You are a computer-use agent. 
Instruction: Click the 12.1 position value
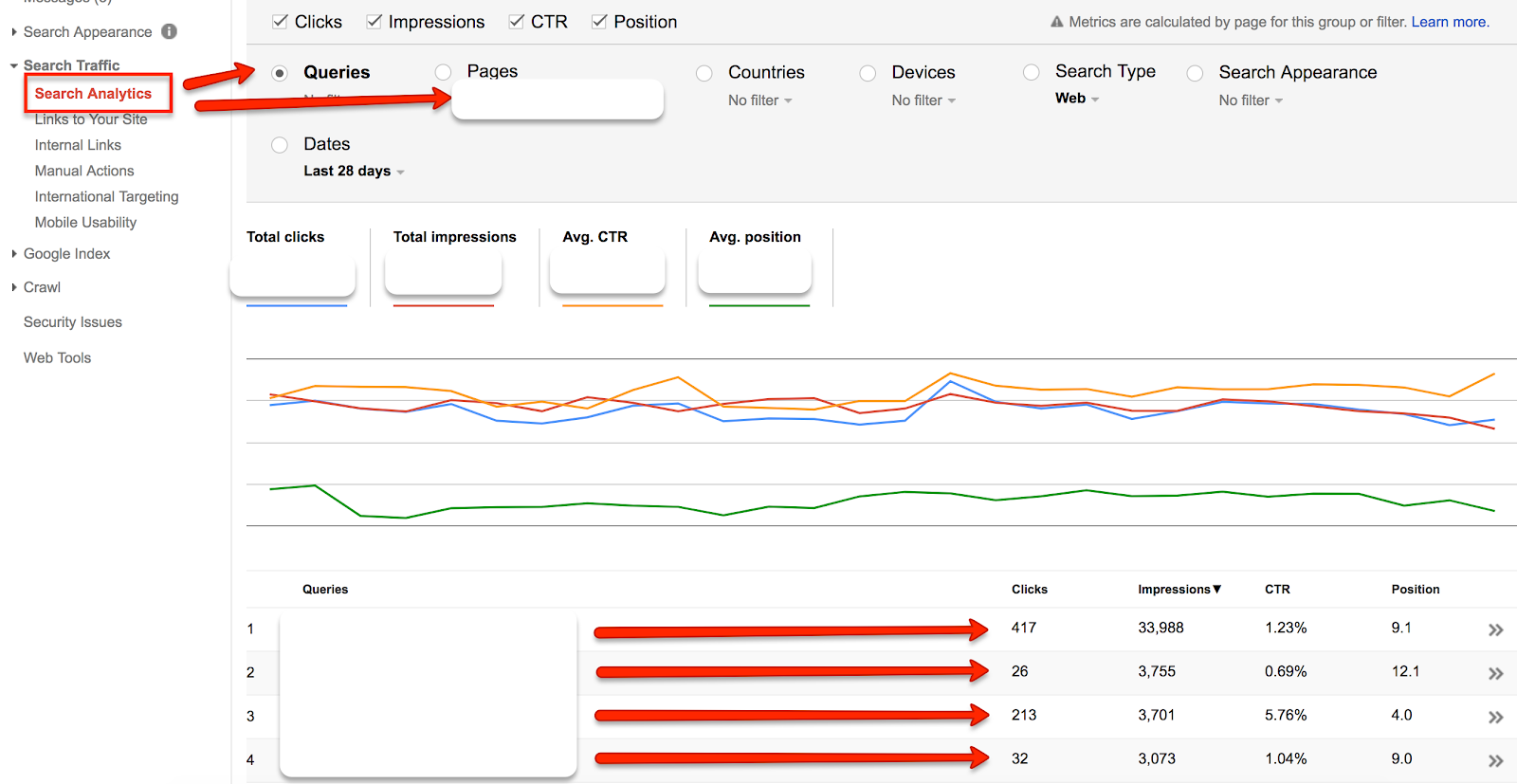[1405, 671]
